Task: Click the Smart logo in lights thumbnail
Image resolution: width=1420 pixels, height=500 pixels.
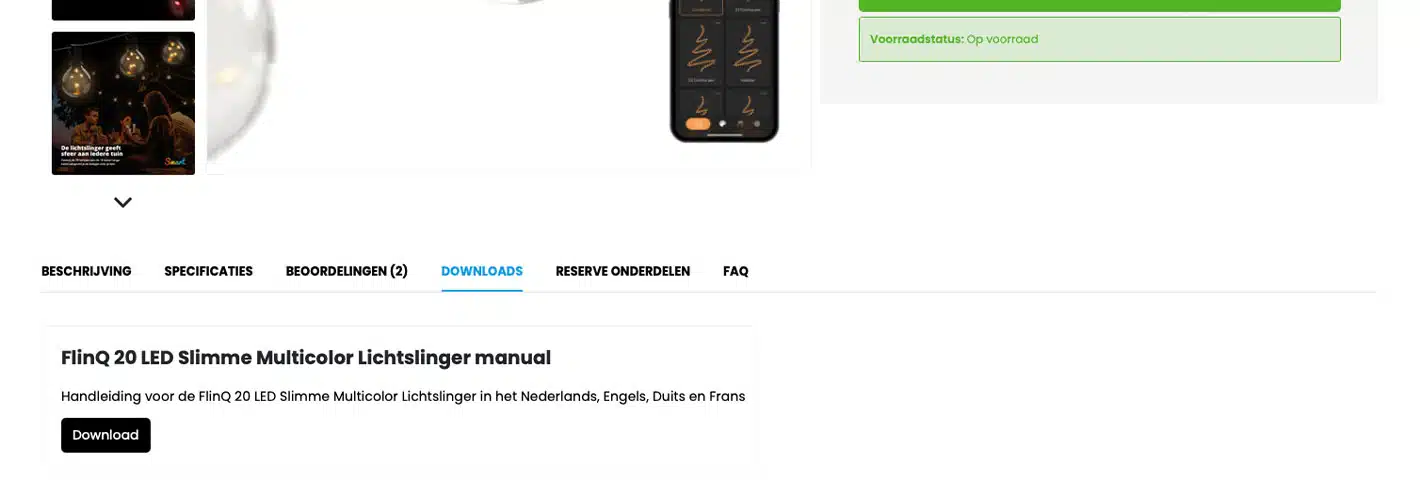Action: point(175,161)
